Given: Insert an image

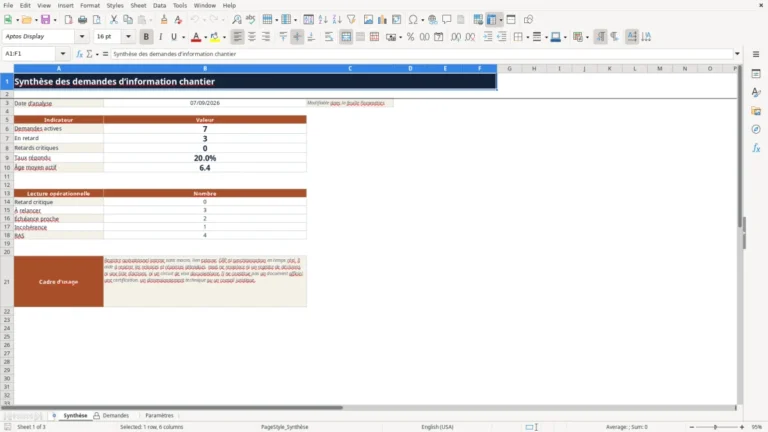Looking at the screenshot, I should coord(368,20).
